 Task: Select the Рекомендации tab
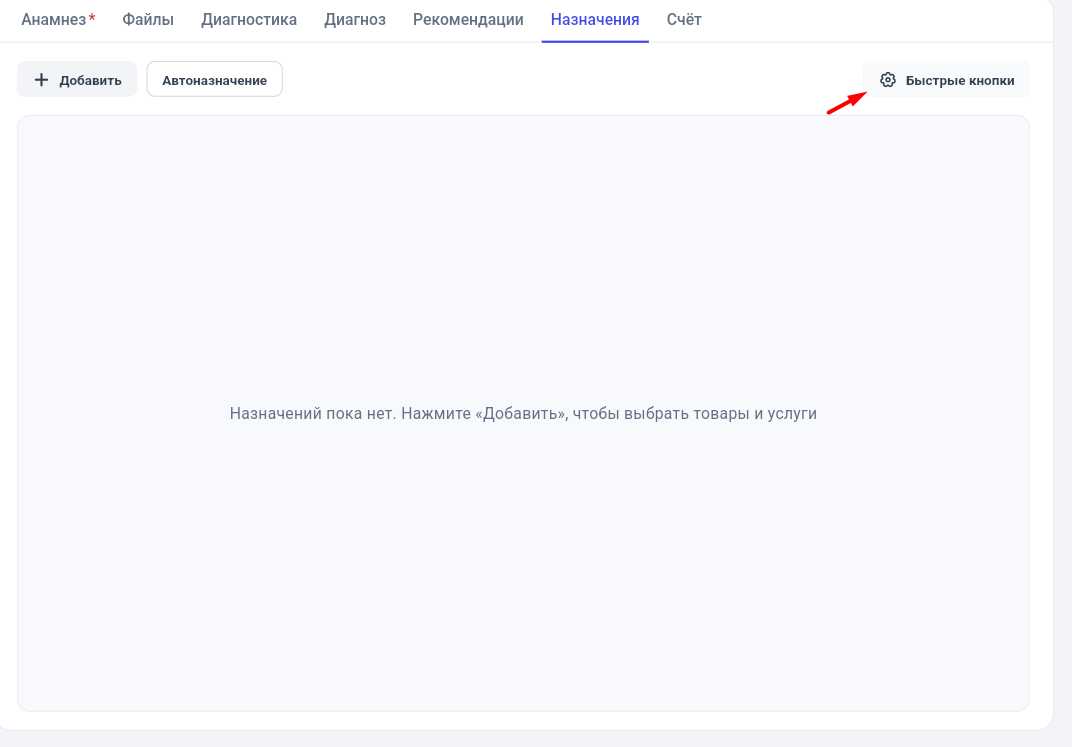[x=468, y=20]
